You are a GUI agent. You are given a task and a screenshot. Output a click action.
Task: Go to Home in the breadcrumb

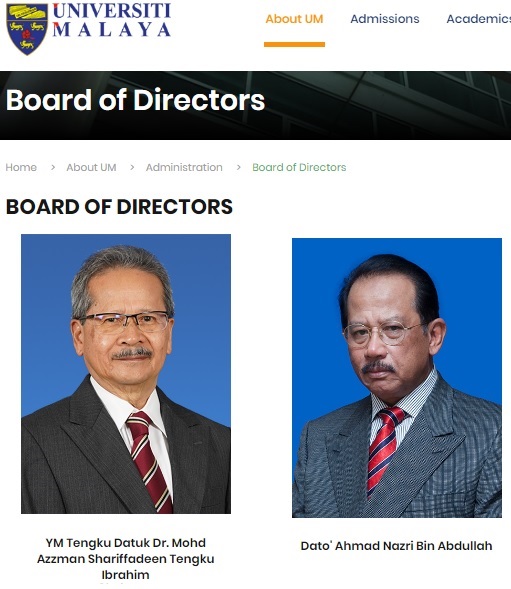[x=21, y=167]
